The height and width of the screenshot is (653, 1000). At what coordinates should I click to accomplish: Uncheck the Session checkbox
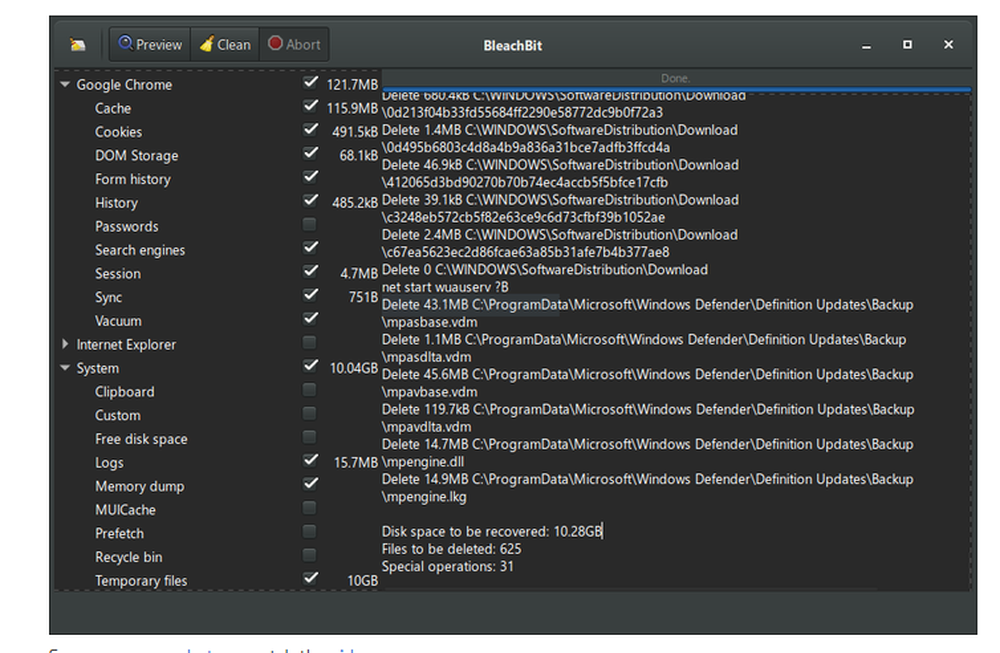pyautogui.click(x=310, y=271)
